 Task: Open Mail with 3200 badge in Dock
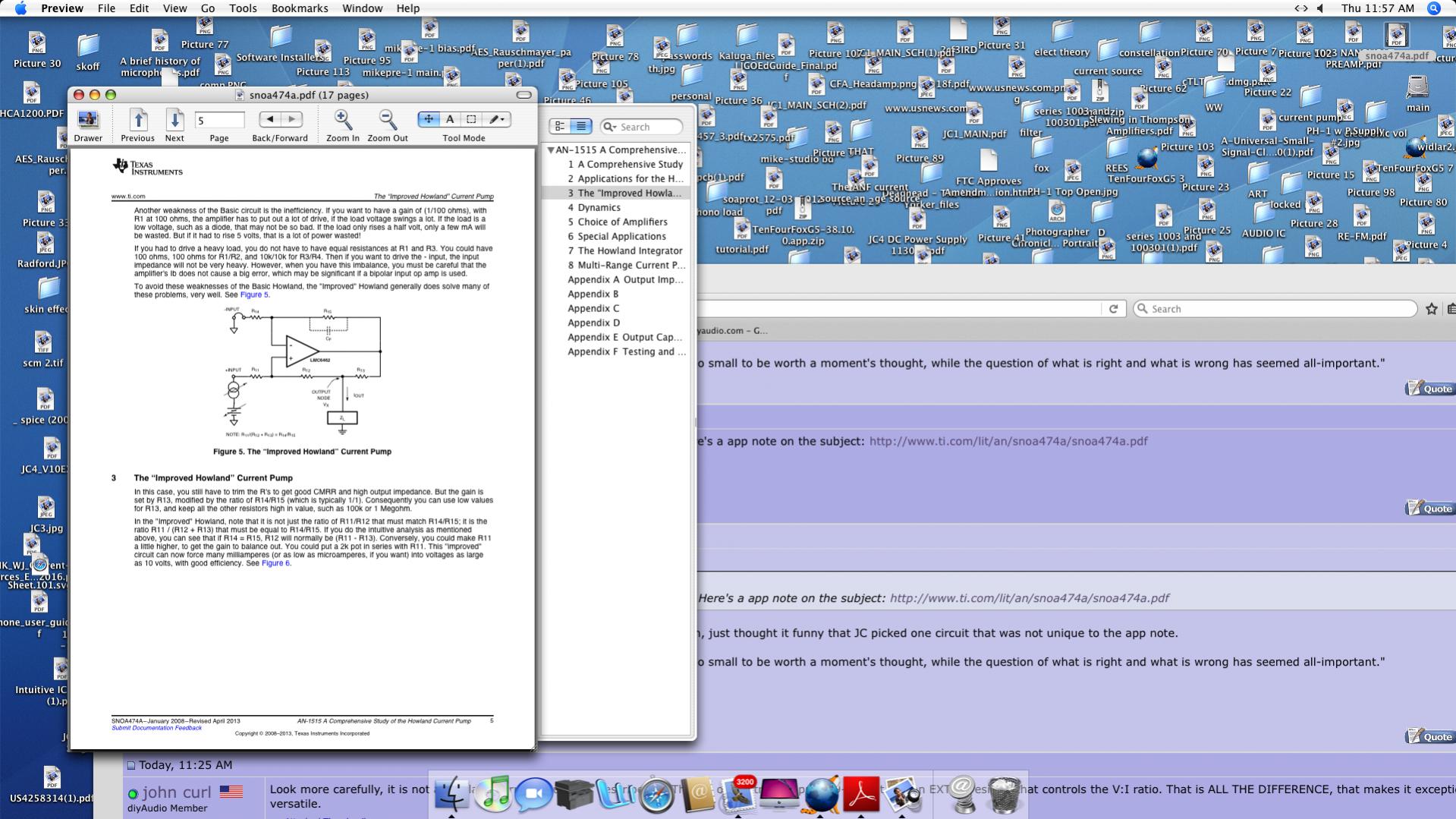(737, 794)
